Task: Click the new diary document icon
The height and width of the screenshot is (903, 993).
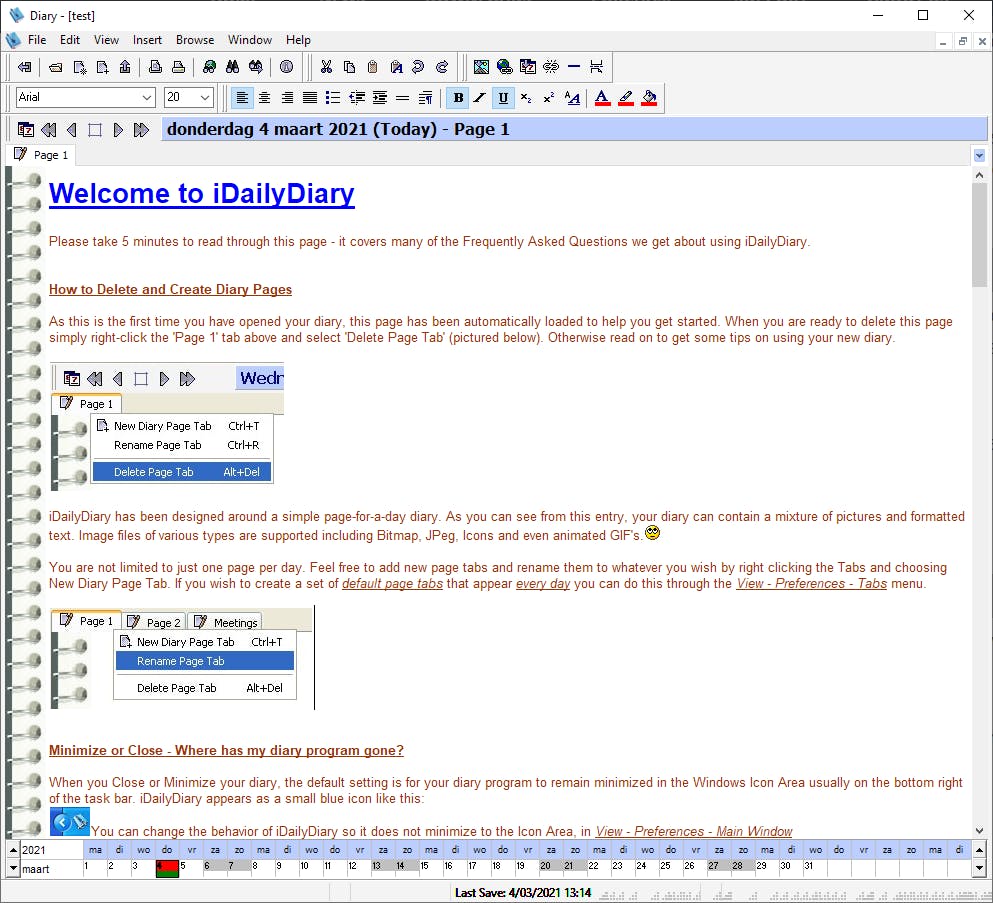Action: click(x=79, y=66)
